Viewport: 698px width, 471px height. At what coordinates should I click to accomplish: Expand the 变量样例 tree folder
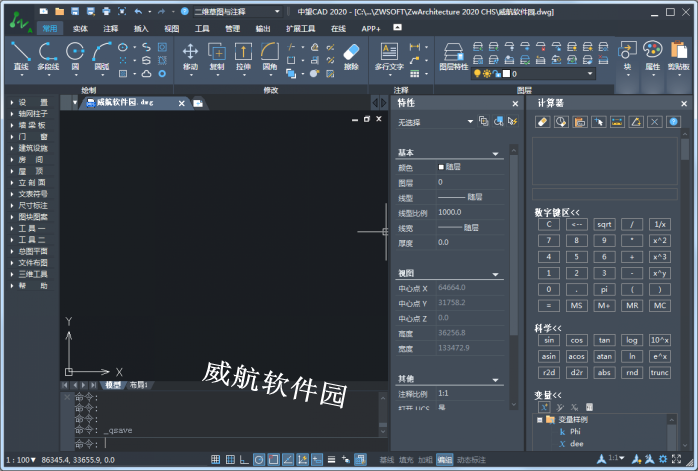tap(540, 420)
